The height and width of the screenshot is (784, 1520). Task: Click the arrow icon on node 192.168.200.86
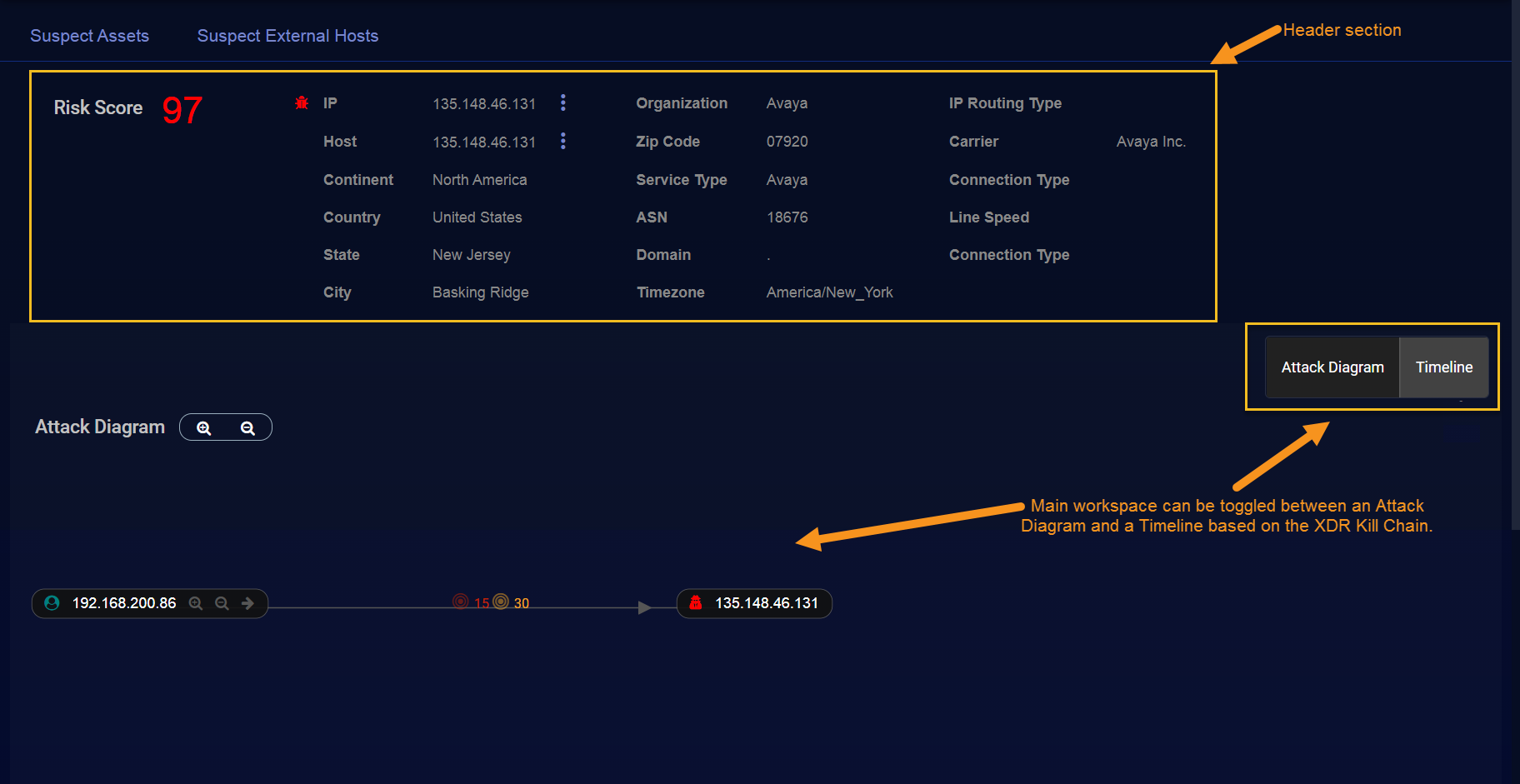click(247, 603)
